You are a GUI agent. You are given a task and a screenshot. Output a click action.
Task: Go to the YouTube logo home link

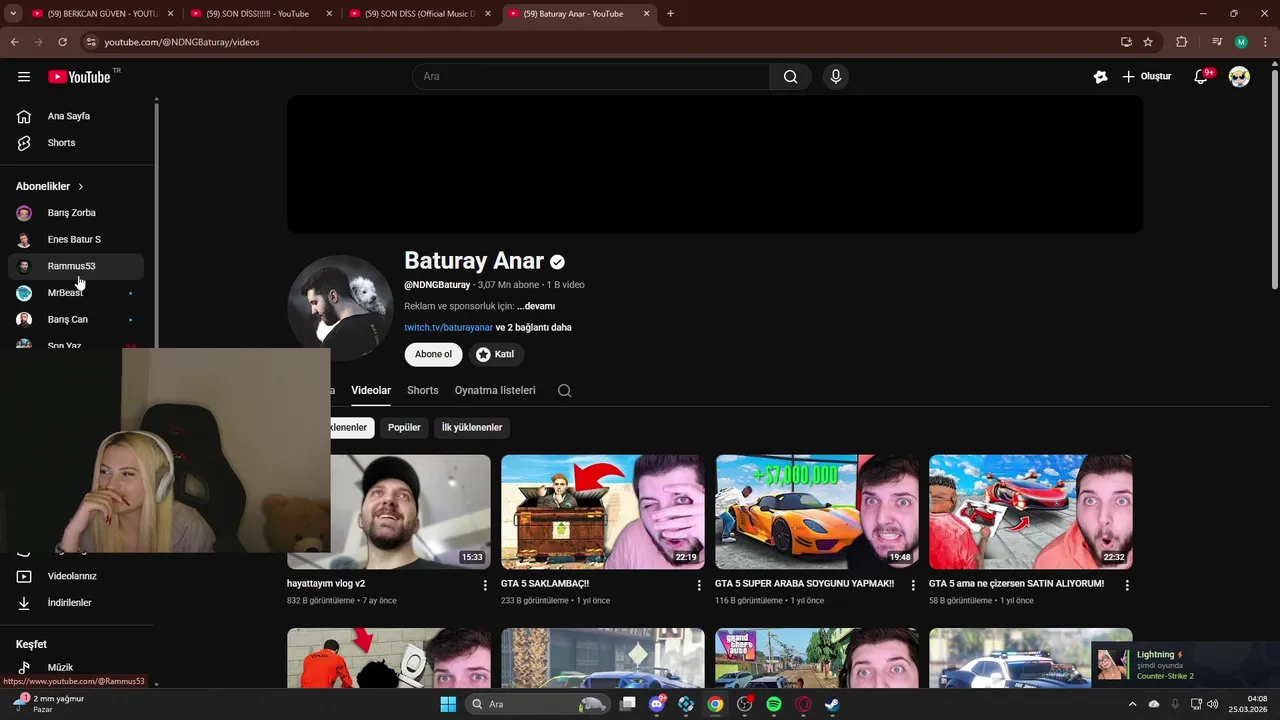click(79, 77)
